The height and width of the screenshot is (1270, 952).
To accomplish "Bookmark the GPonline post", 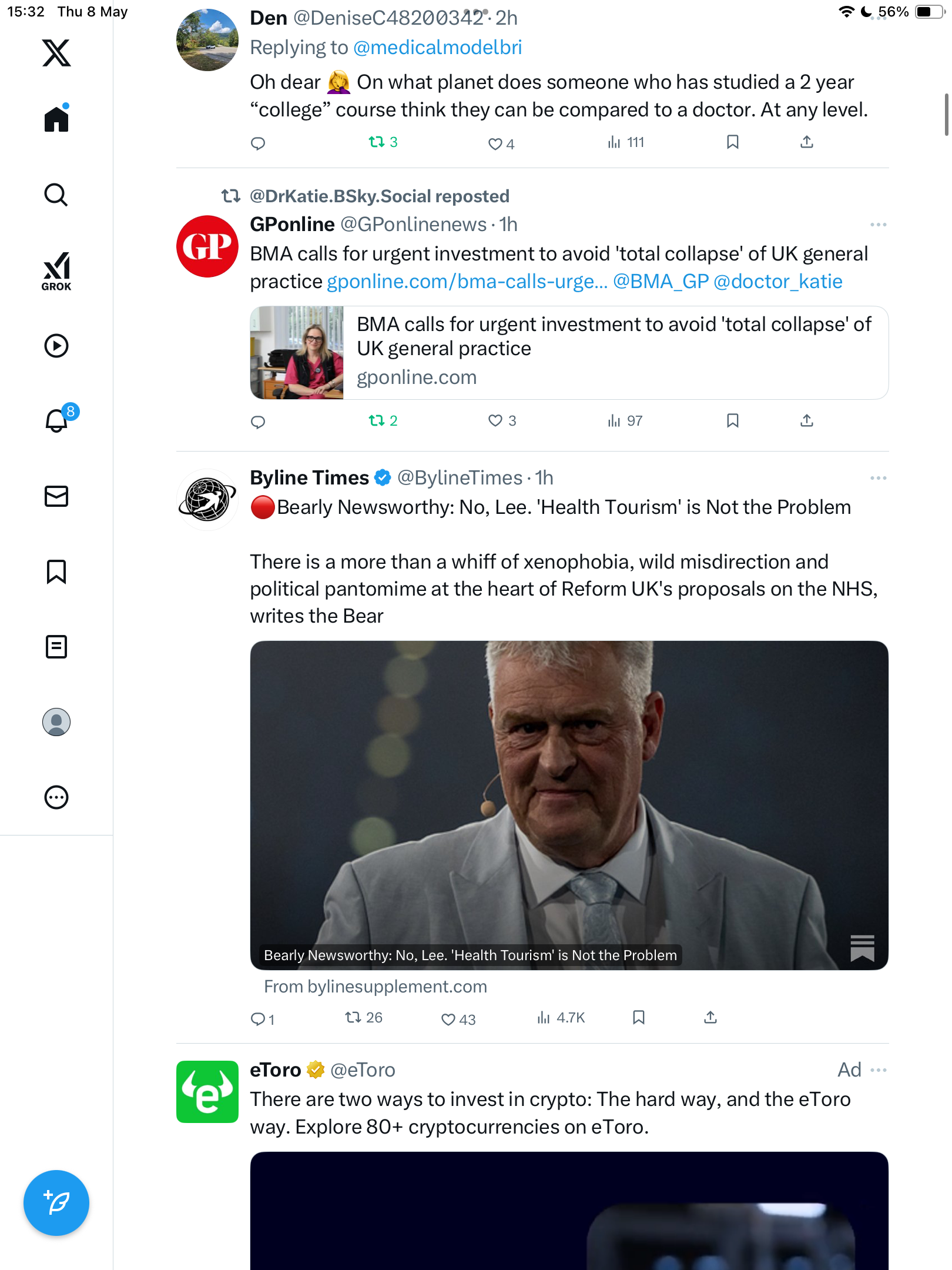I will click(x=733, y=420).
